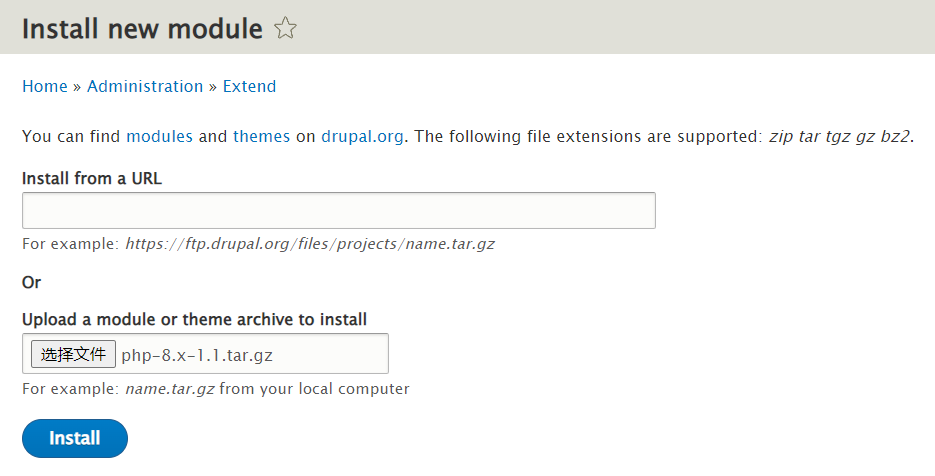Click the italic 'name.tar.gz' local computer example
The width and height of the screenshot is (935, 476).
tap(169, 388)
